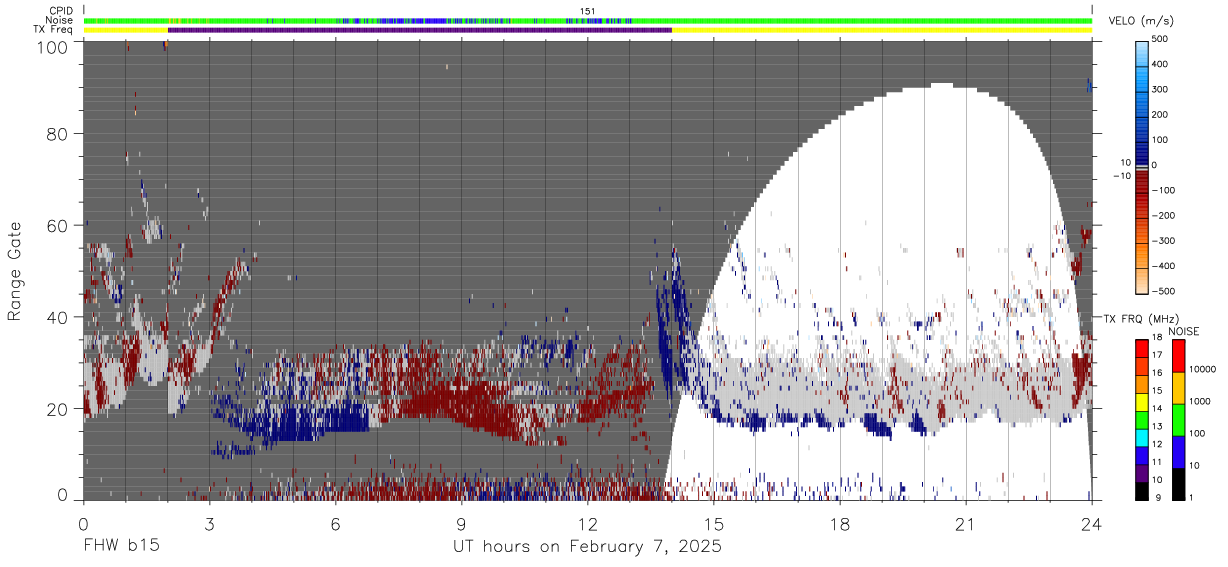Image resolution: width=1228 pixels, height=567 pixels.
Task: Click the 3 tick on the UT hours axis
Action: (209, 524)
